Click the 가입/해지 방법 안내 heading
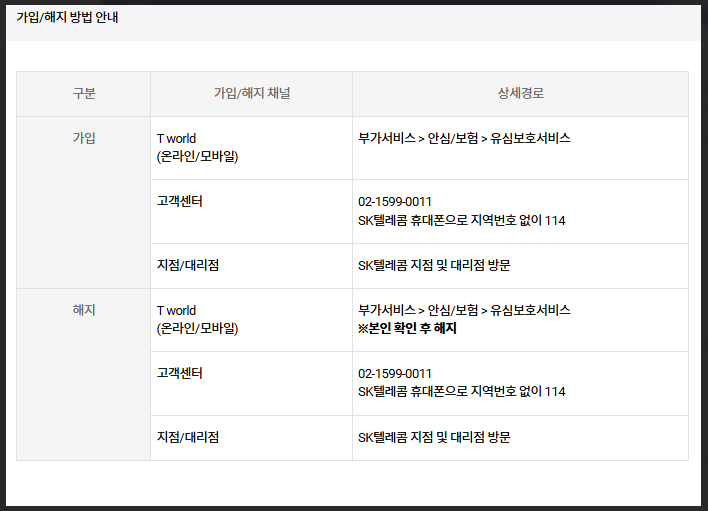Screen dimensions: 708x511 [67, 18]
